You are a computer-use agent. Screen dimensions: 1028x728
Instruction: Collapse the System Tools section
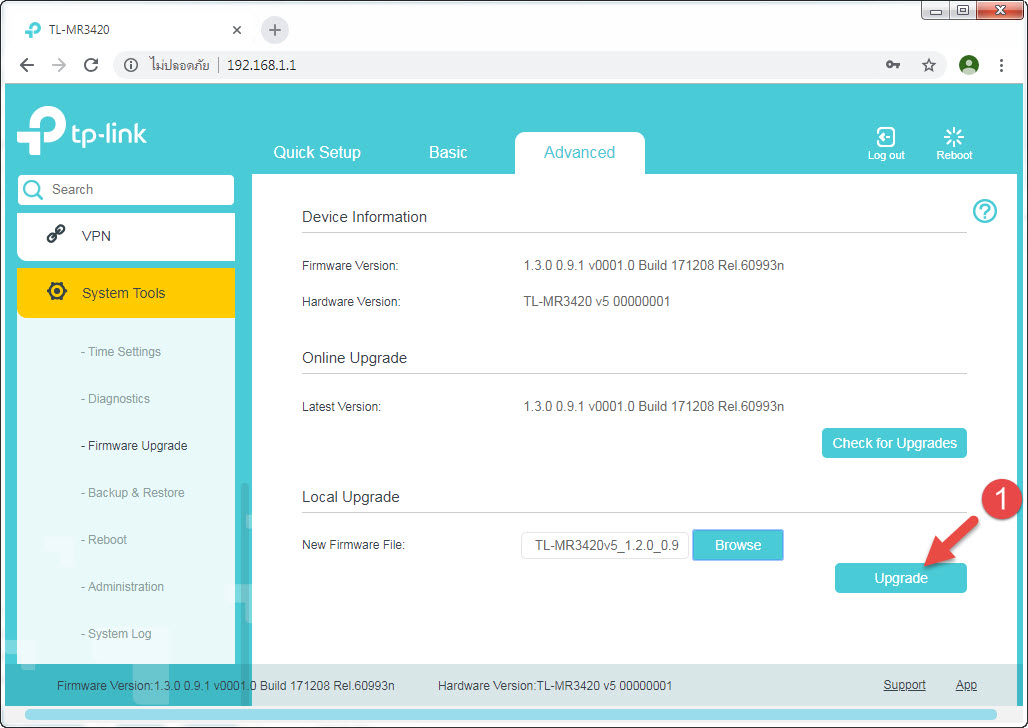(x=126, y=293)
